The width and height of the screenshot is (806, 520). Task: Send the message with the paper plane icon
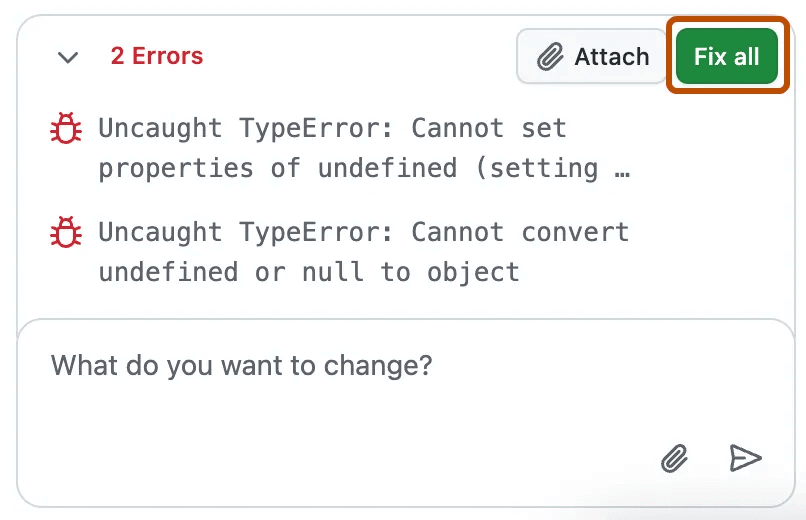point(745,459)
